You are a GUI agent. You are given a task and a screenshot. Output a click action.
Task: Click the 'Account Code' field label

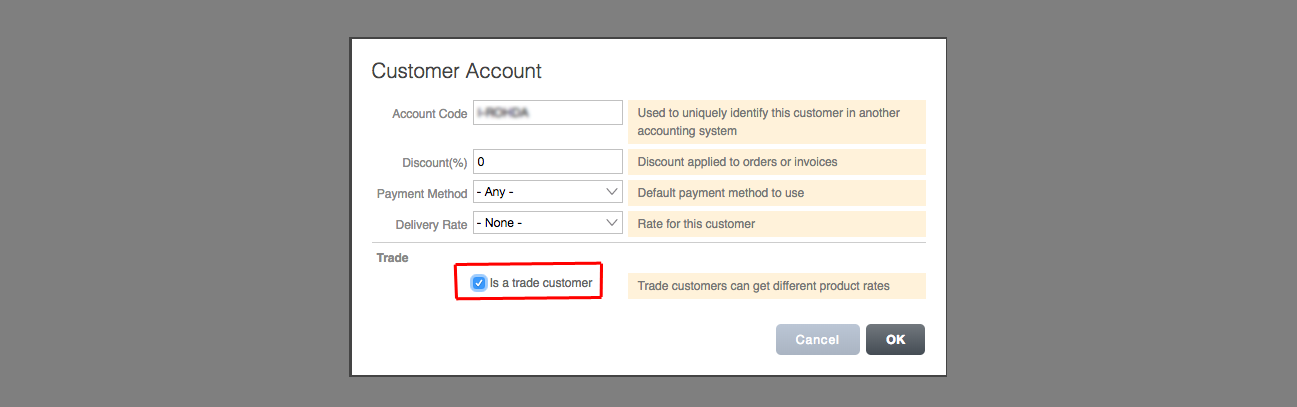(x=429, y=114)
